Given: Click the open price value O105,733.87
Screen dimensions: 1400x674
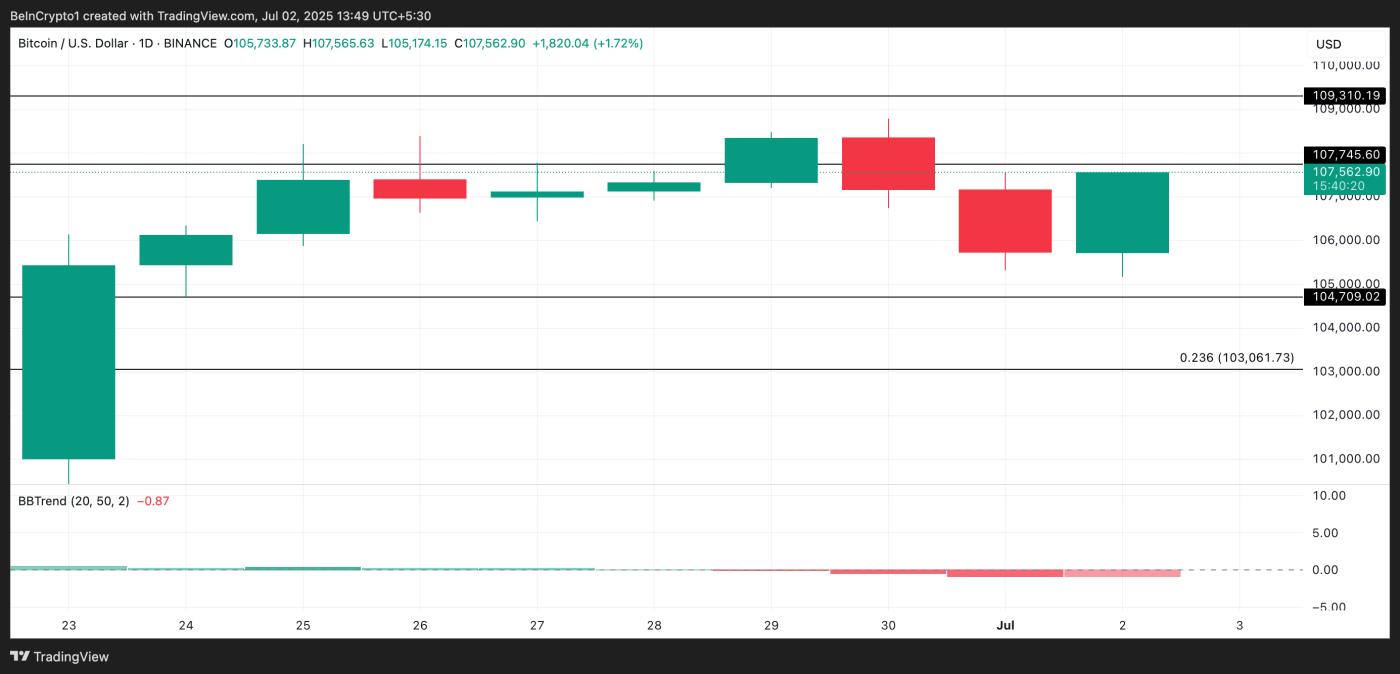Looking at the screenshot, I should (x=260, y=44).
